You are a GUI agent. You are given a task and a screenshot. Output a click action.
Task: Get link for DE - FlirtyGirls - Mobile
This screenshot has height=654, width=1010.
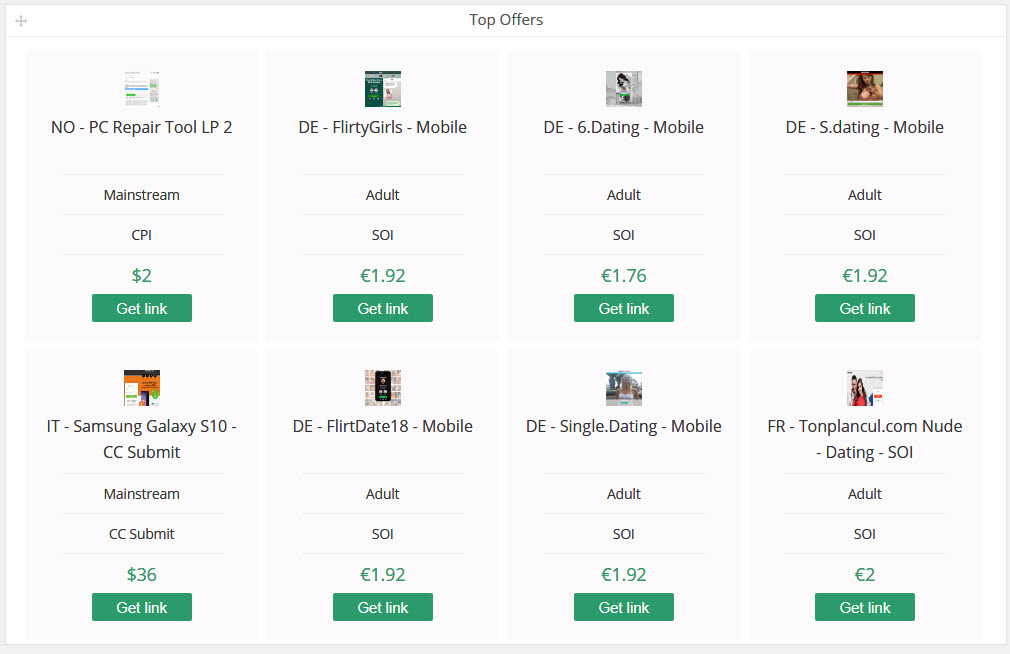tap(383, 308)
